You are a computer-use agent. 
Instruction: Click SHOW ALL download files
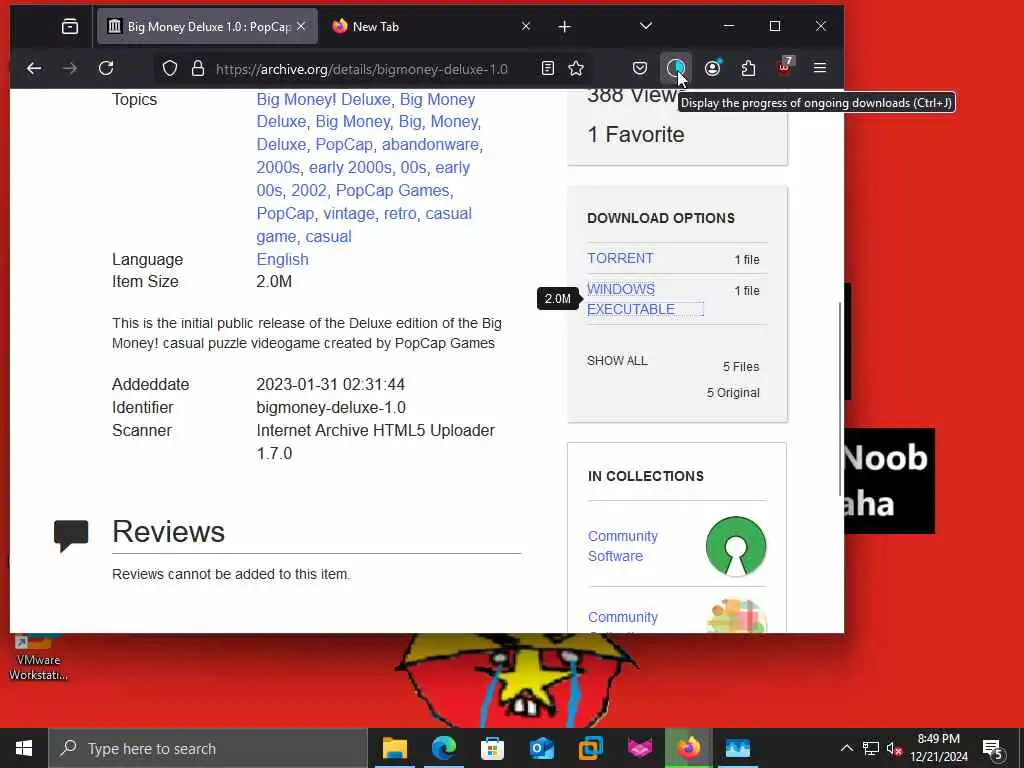click(x=617, y=360)
